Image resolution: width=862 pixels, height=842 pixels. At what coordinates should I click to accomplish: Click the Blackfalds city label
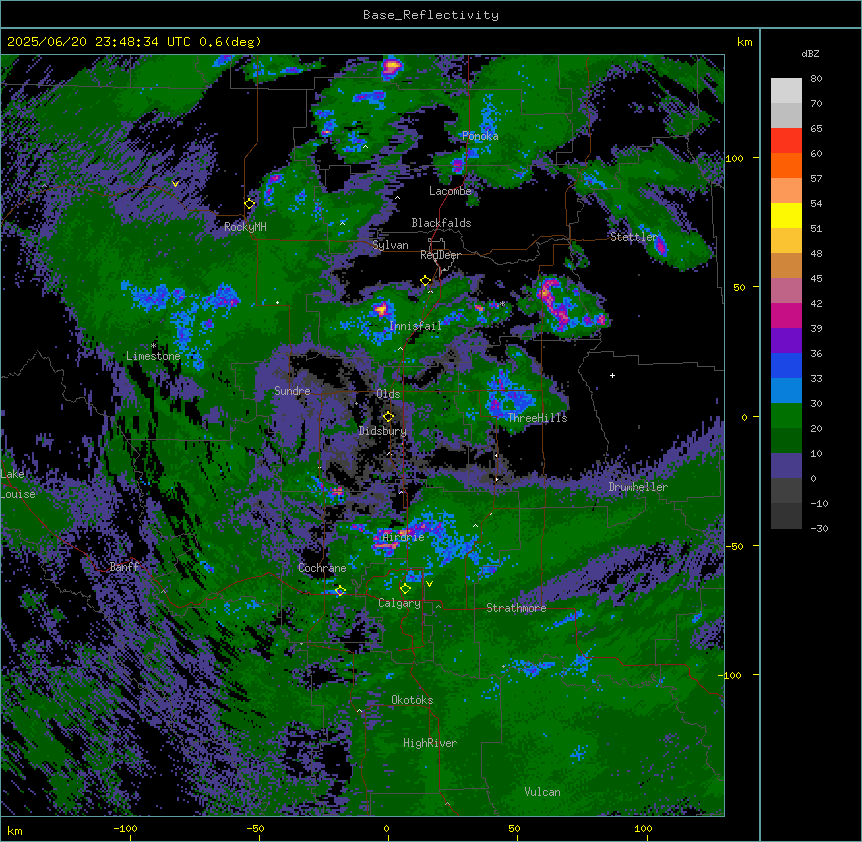(x=441, y=223)
